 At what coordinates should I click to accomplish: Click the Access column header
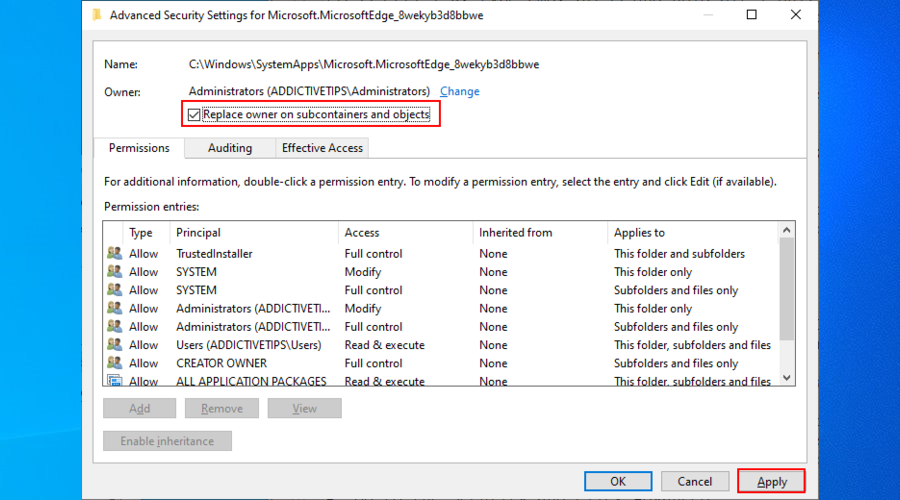pyautogui.click(x=406, y=232)
